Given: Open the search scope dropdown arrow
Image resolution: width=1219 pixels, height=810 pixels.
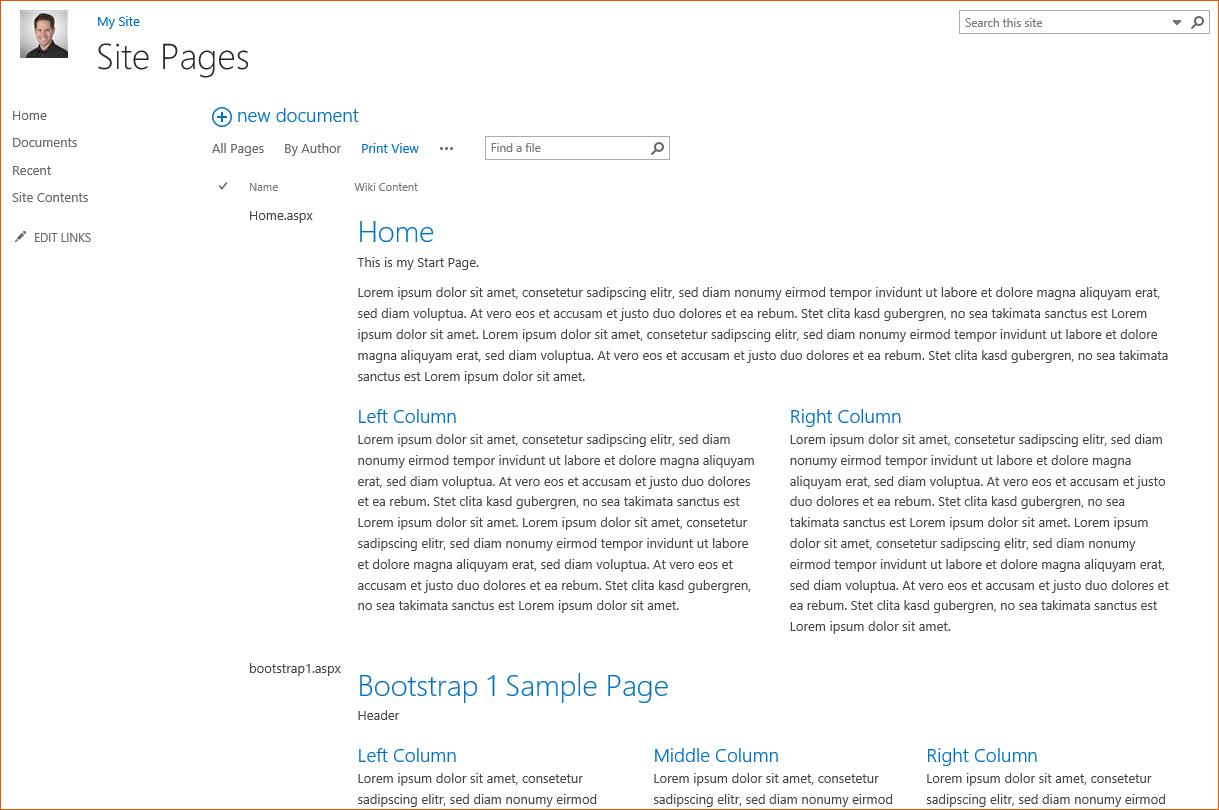Looking at the screenshot, I should click(1176, 21).
